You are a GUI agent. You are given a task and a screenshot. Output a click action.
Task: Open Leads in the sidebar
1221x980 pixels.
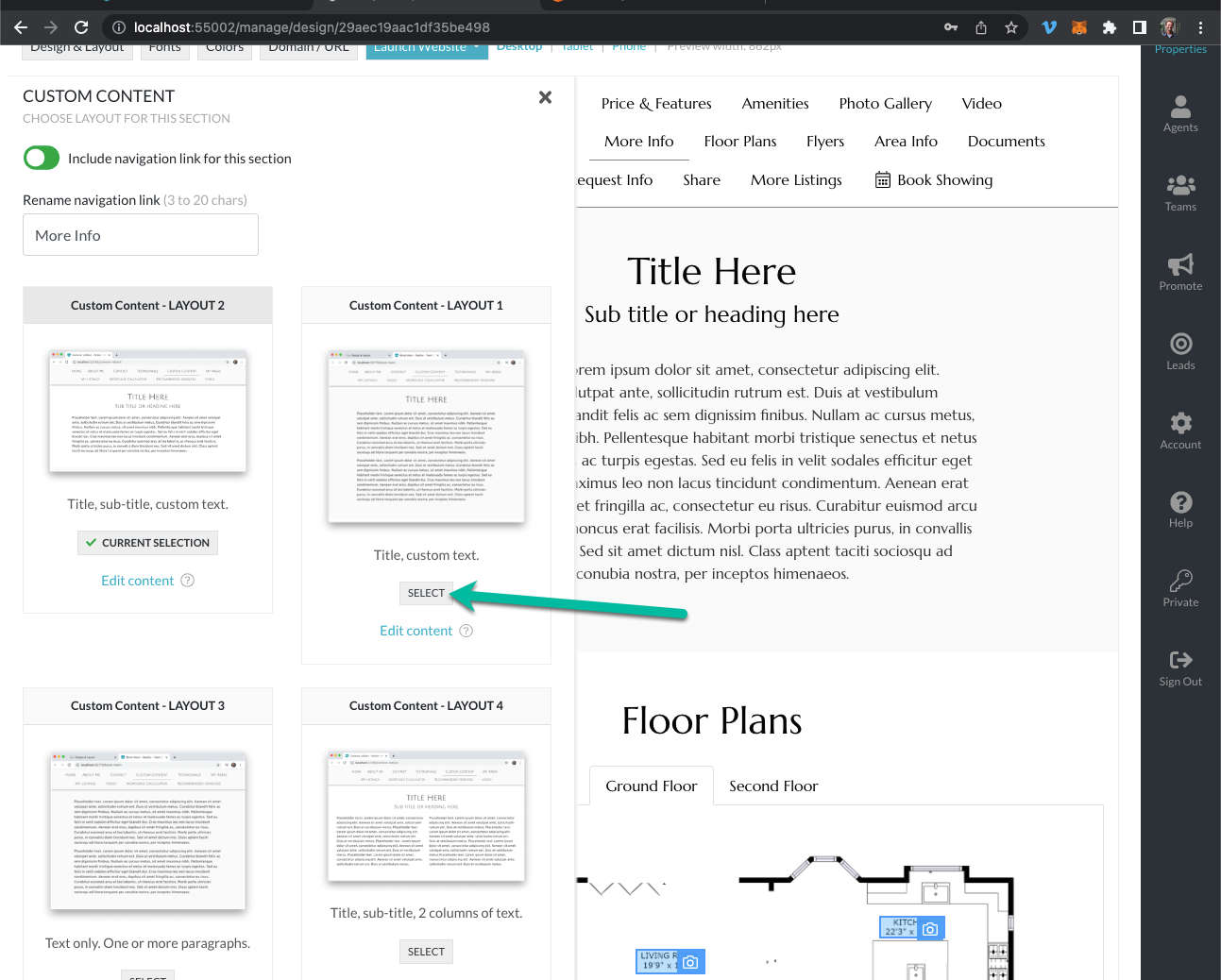click(1180, 351)
